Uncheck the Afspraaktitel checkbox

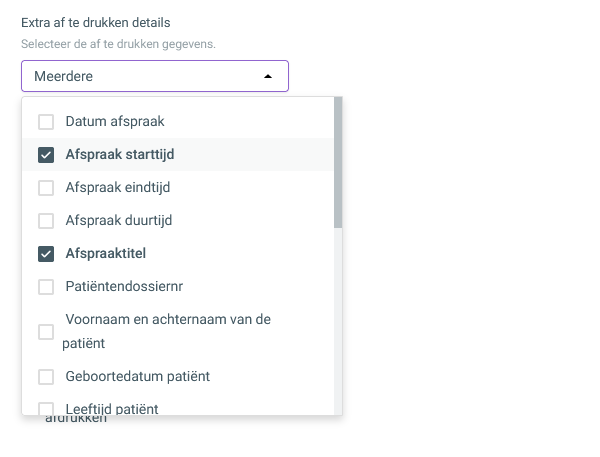tap(46, 254)
